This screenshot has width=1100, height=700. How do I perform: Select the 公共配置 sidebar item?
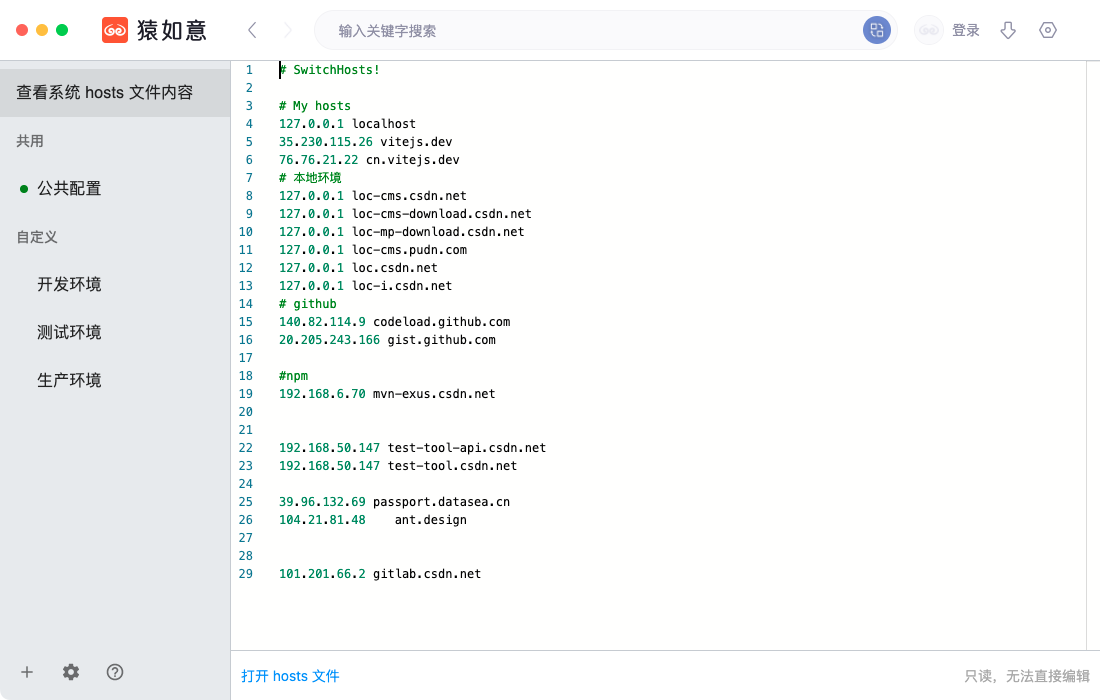115,188
